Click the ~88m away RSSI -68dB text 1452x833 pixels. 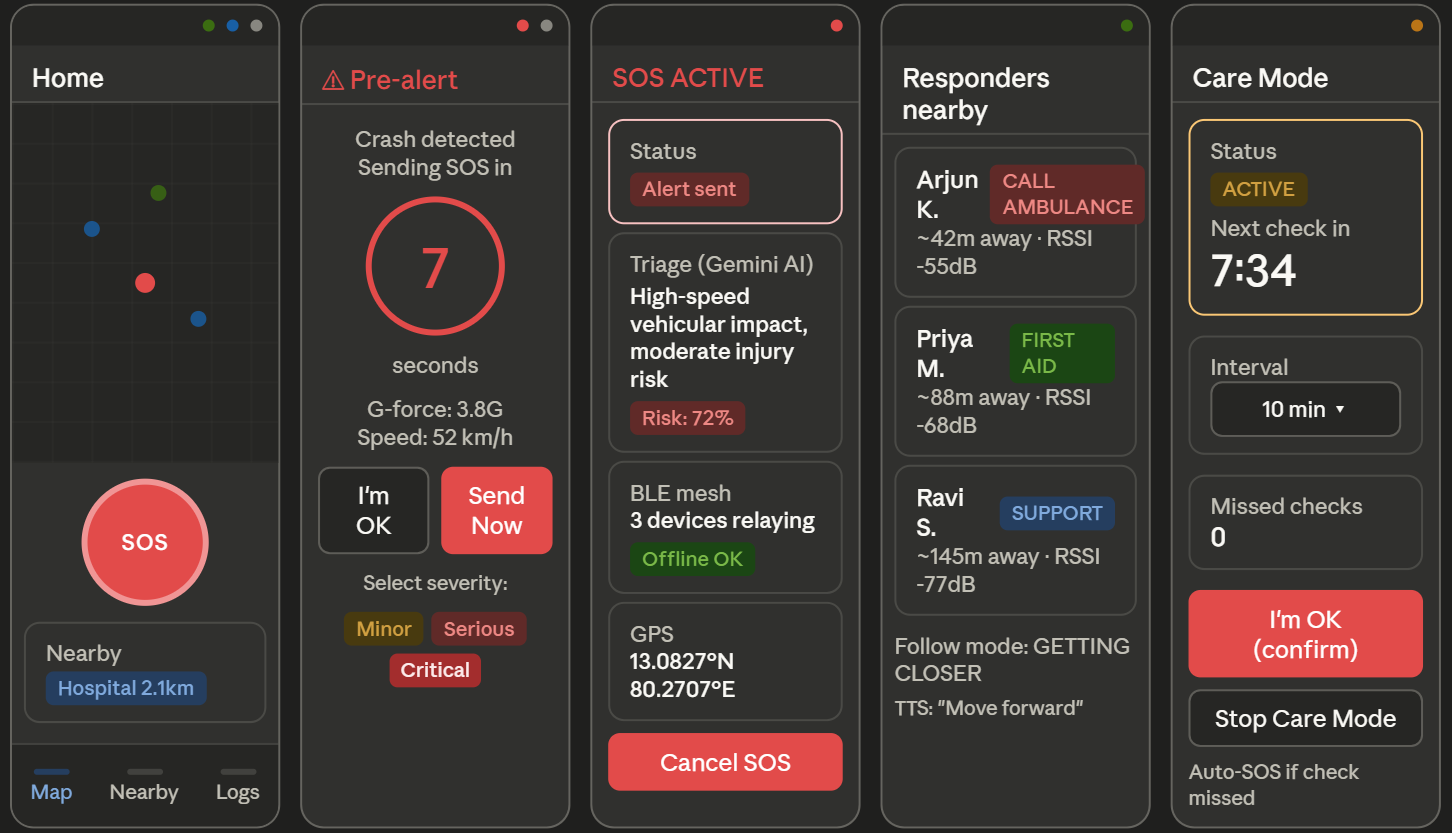pos(1004,411)
